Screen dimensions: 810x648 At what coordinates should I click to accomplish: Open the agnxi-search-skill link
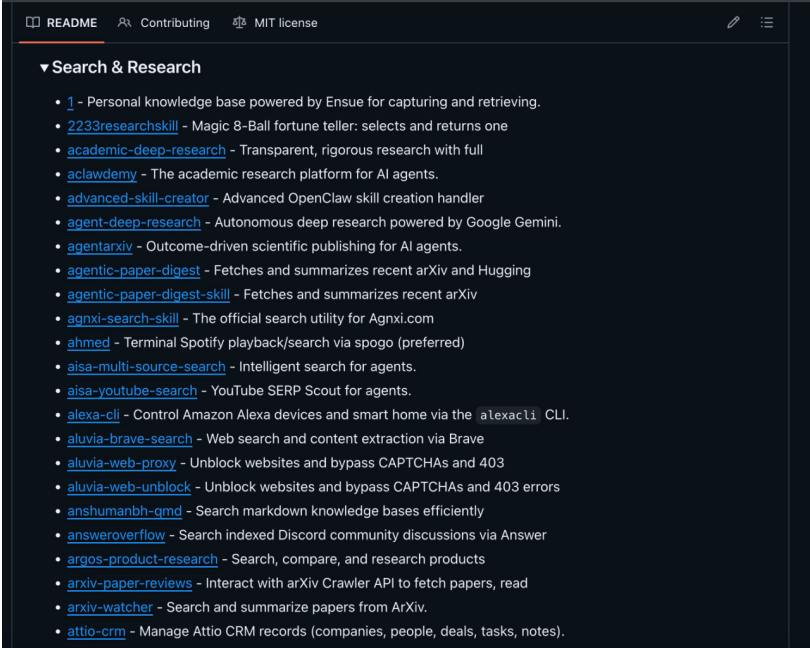[123, 318]
